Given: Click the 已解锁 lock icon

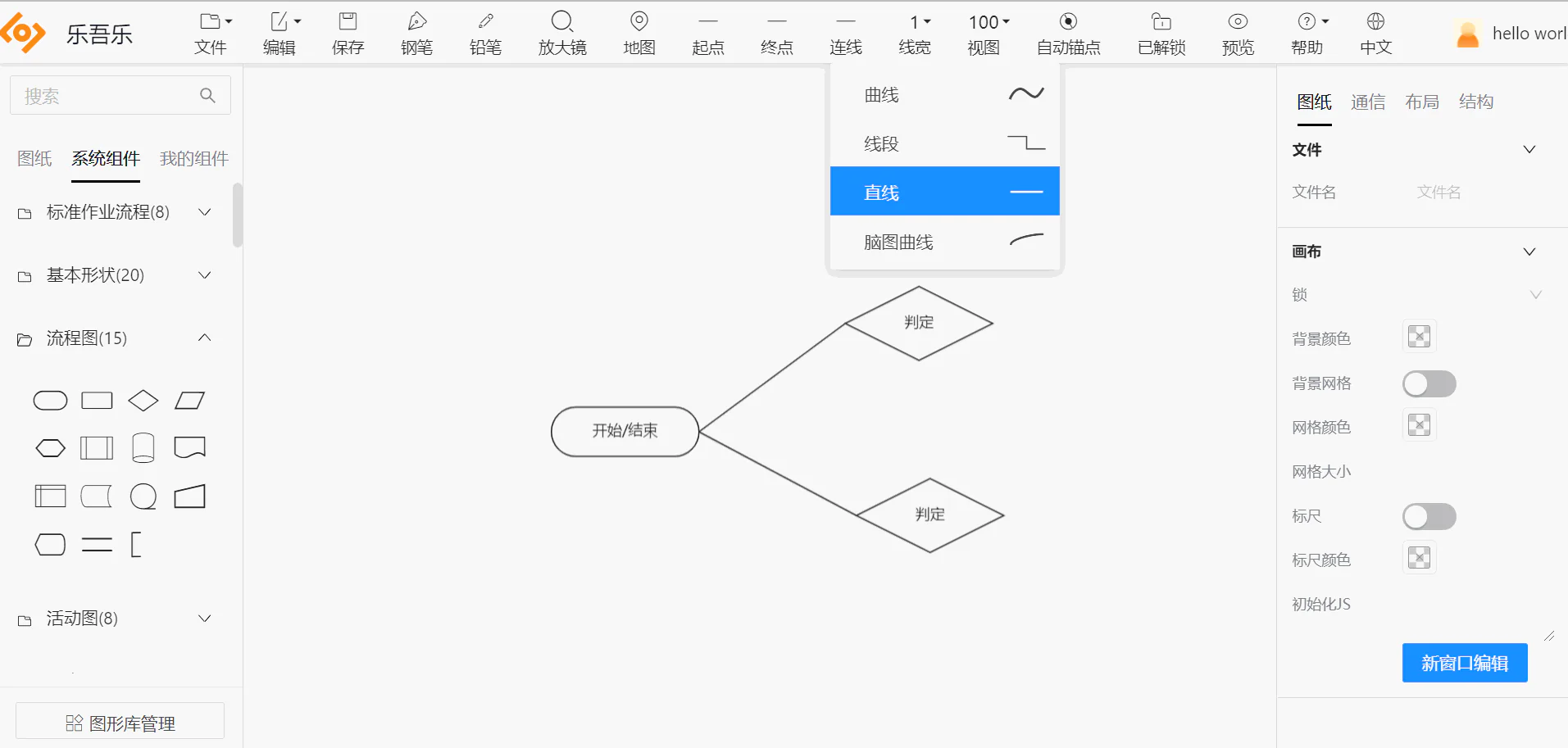Looking at the screenshot, I should pyautogui.click(x=1161, y=33).
